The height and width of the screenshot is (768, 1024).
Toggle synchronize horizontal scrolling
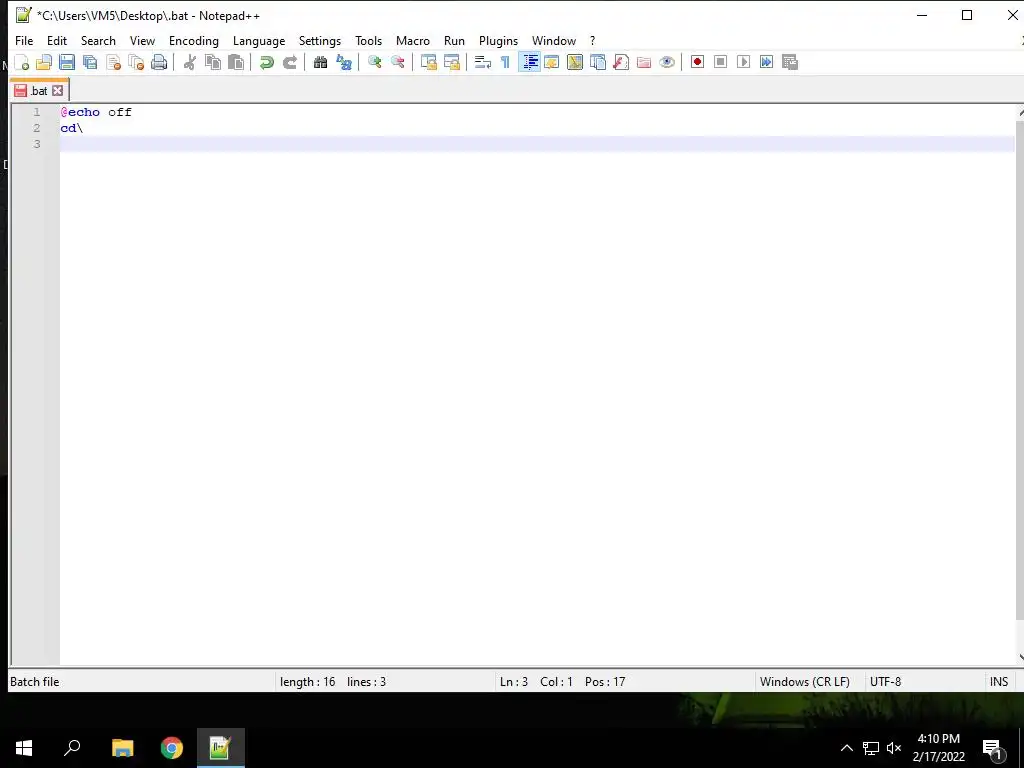451,62
